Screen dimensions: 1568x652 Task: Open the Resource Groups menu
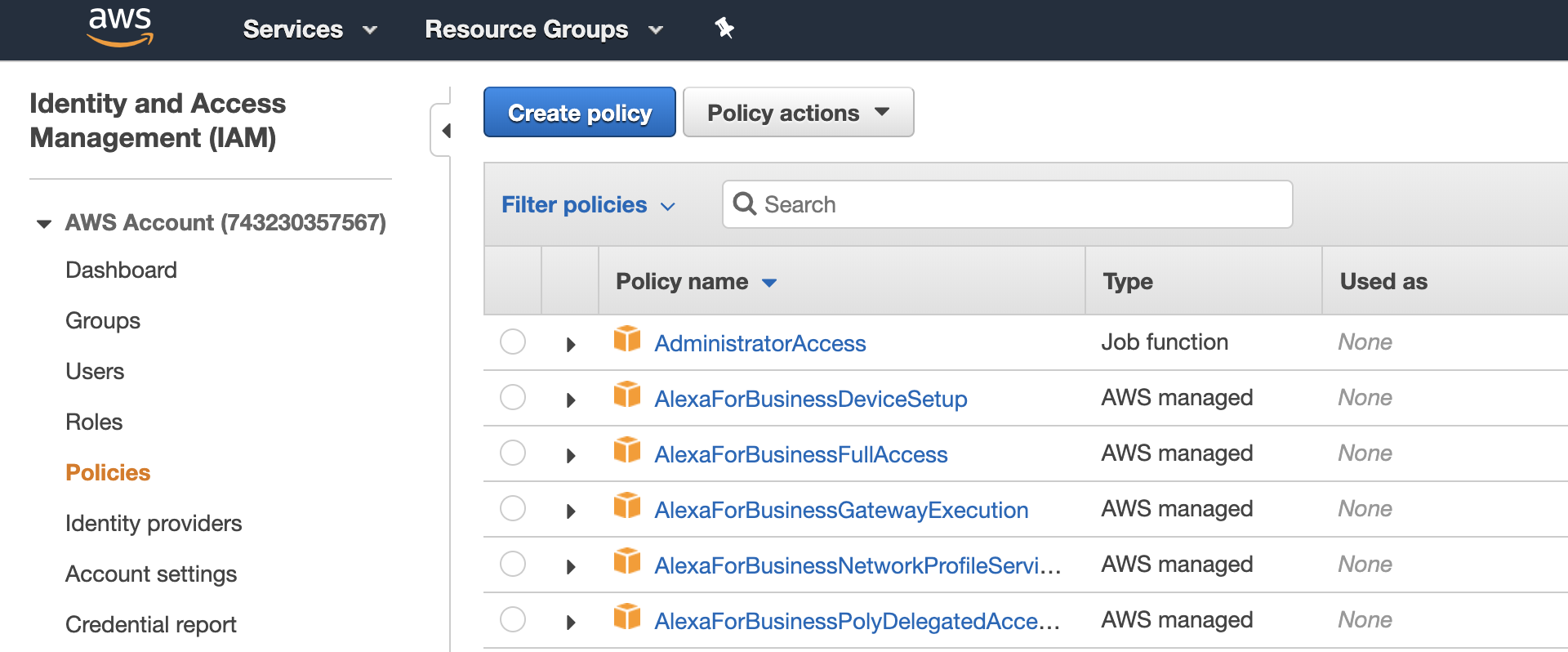(543, 29)
